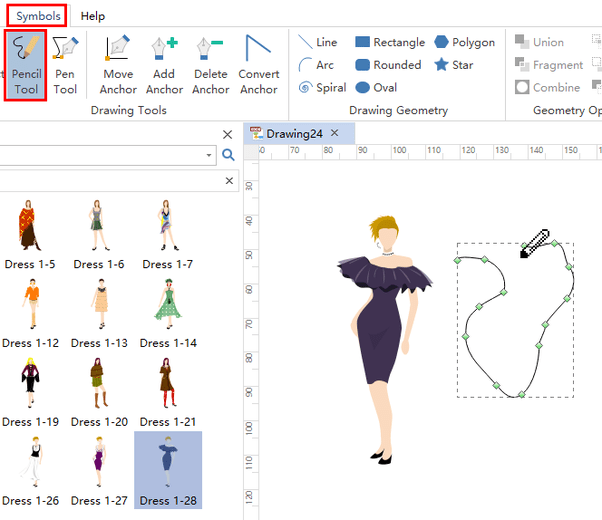Draw with the Rounded rectangle tool
602x520 pixels.
388,65
